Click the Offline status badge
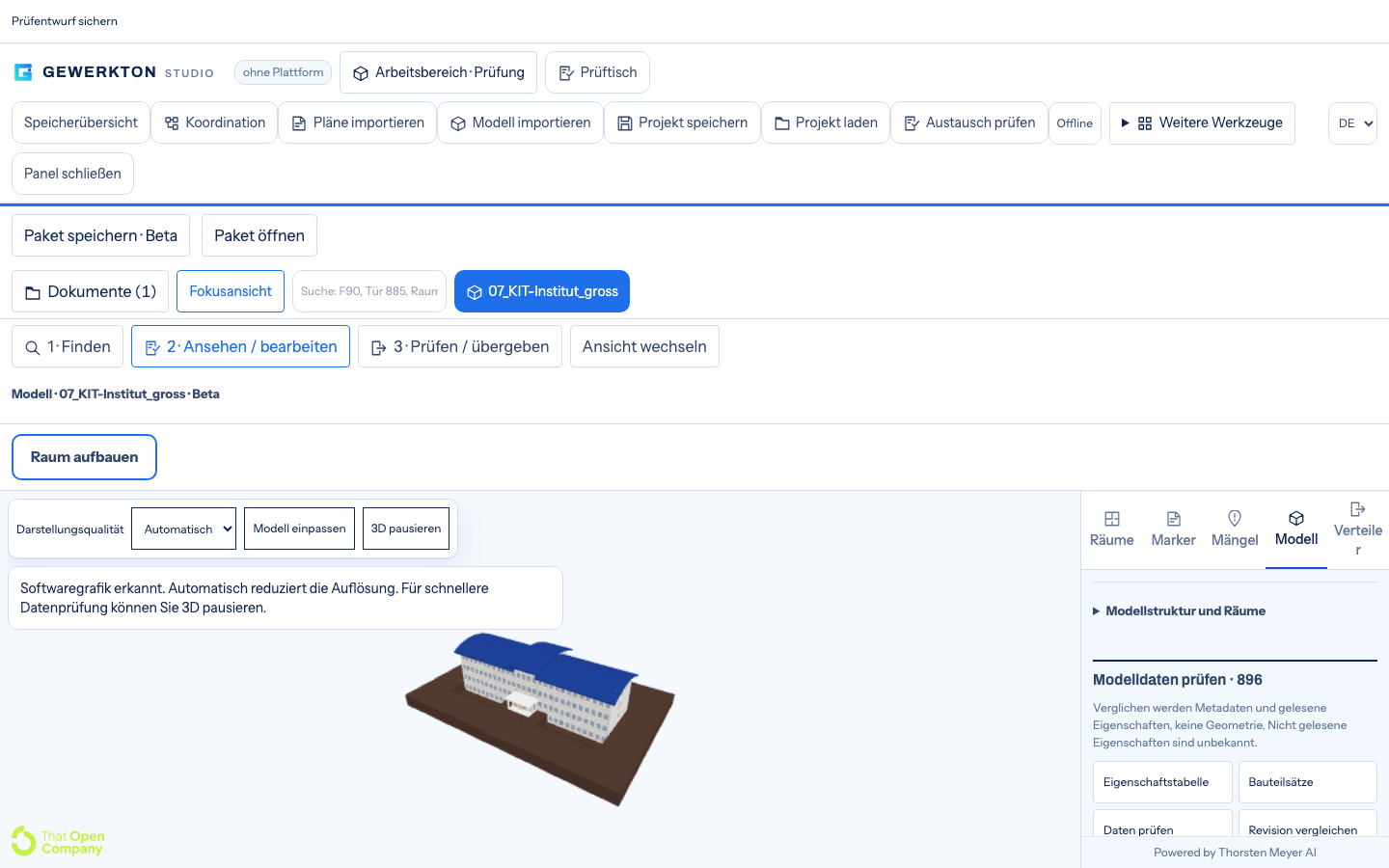Image resolution: width=1389 pixels, height=868 pixels. pos(1075,123)
